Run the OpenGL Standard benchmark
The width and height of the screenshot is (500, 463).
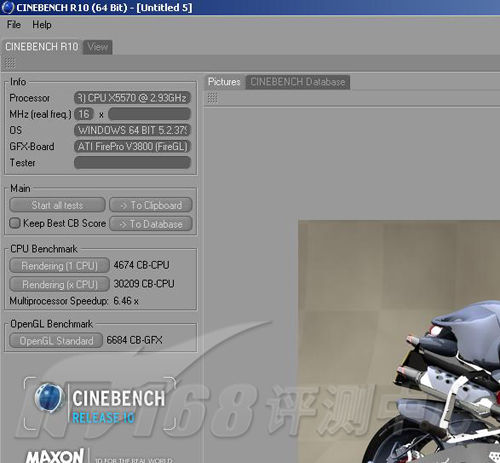(56, 341)
